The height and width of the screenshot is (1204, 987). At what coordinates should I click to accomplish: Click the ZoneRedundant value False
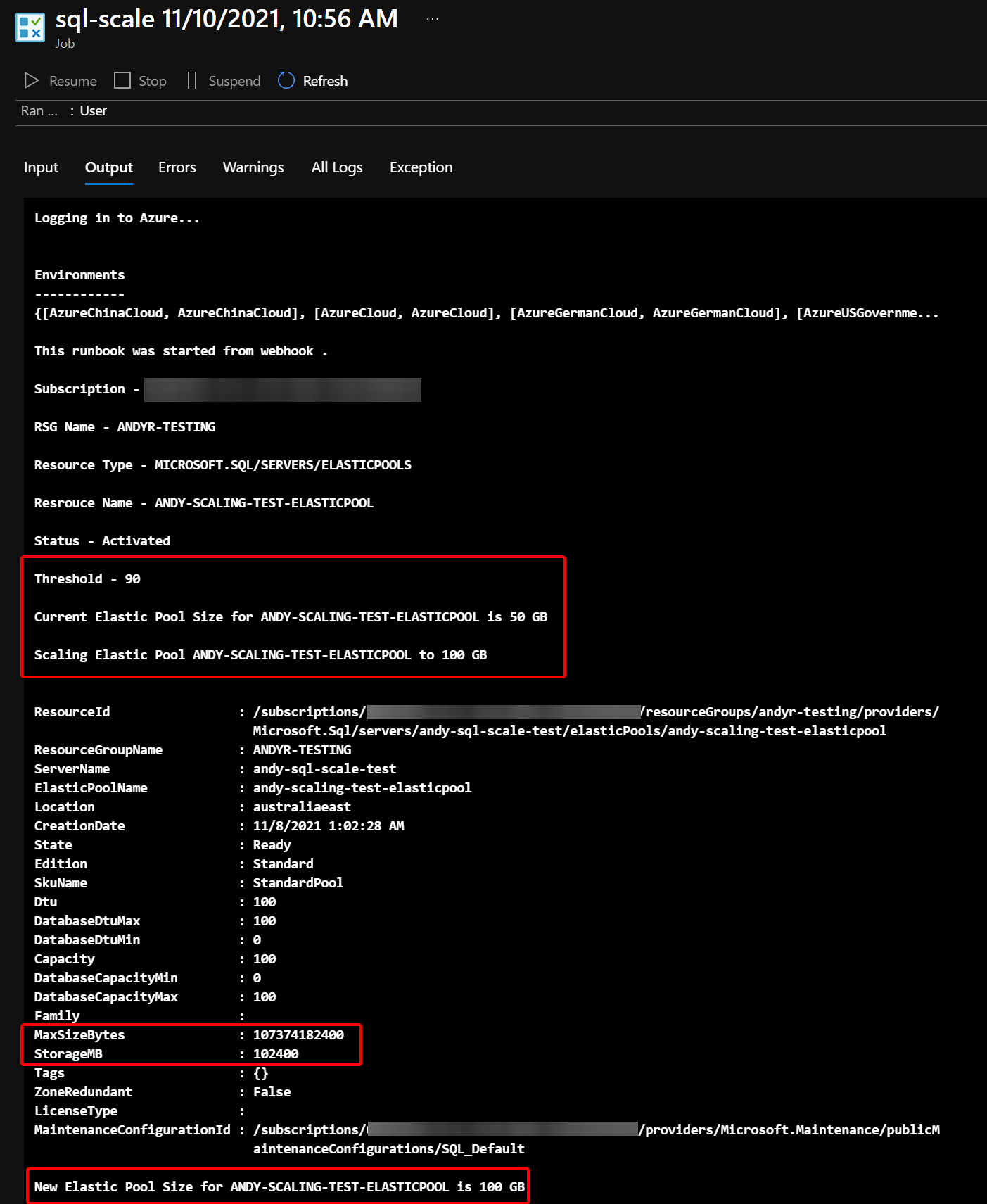click(x=272, y=1092)
